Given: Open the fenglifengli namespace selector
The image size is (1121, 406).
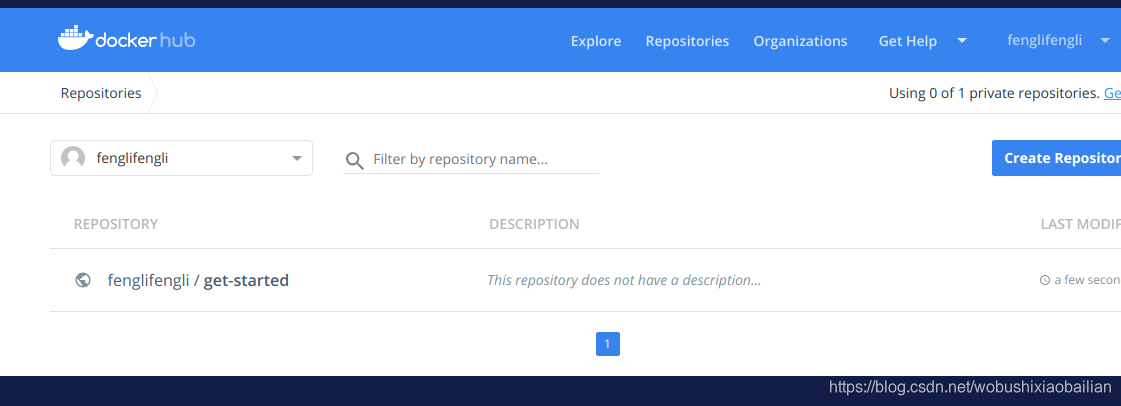Looking at the screenshot, I should tap(182, 158).
